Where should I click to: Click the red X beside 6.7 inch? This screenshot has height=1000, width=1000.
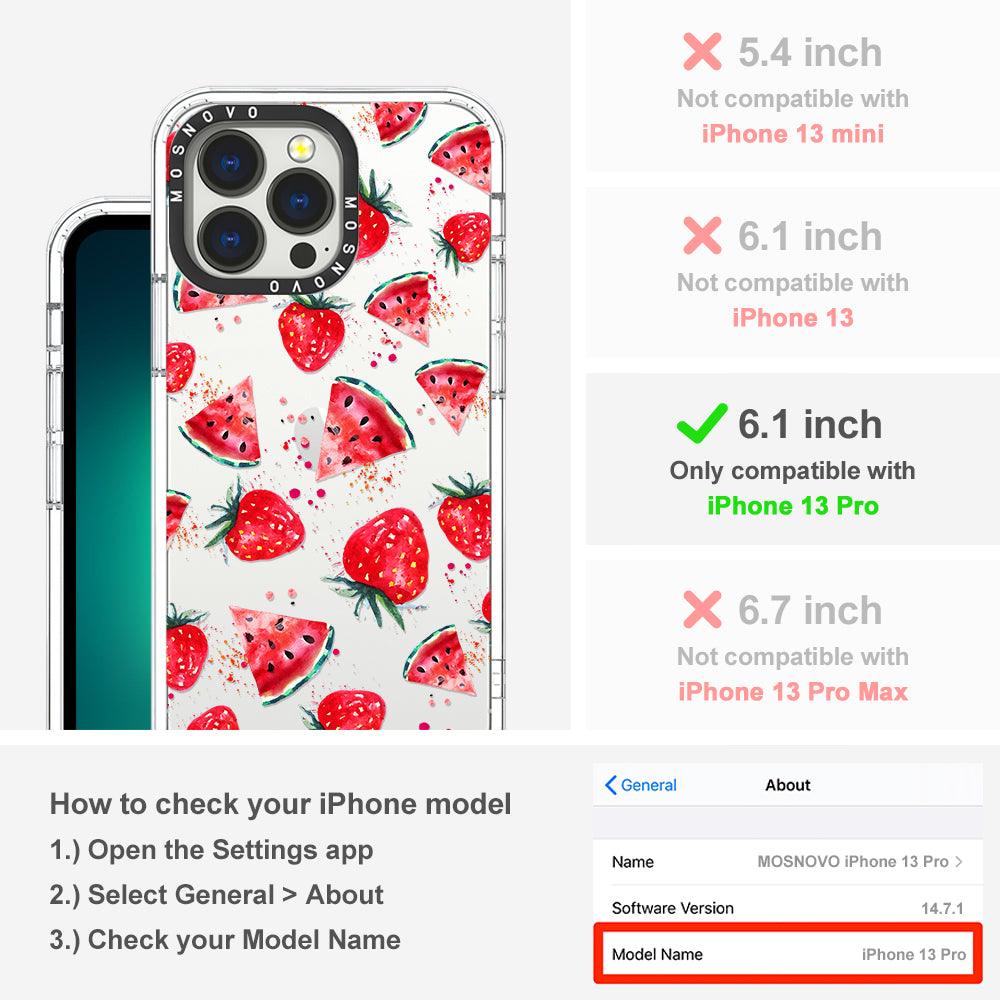[x=702, y=609]
